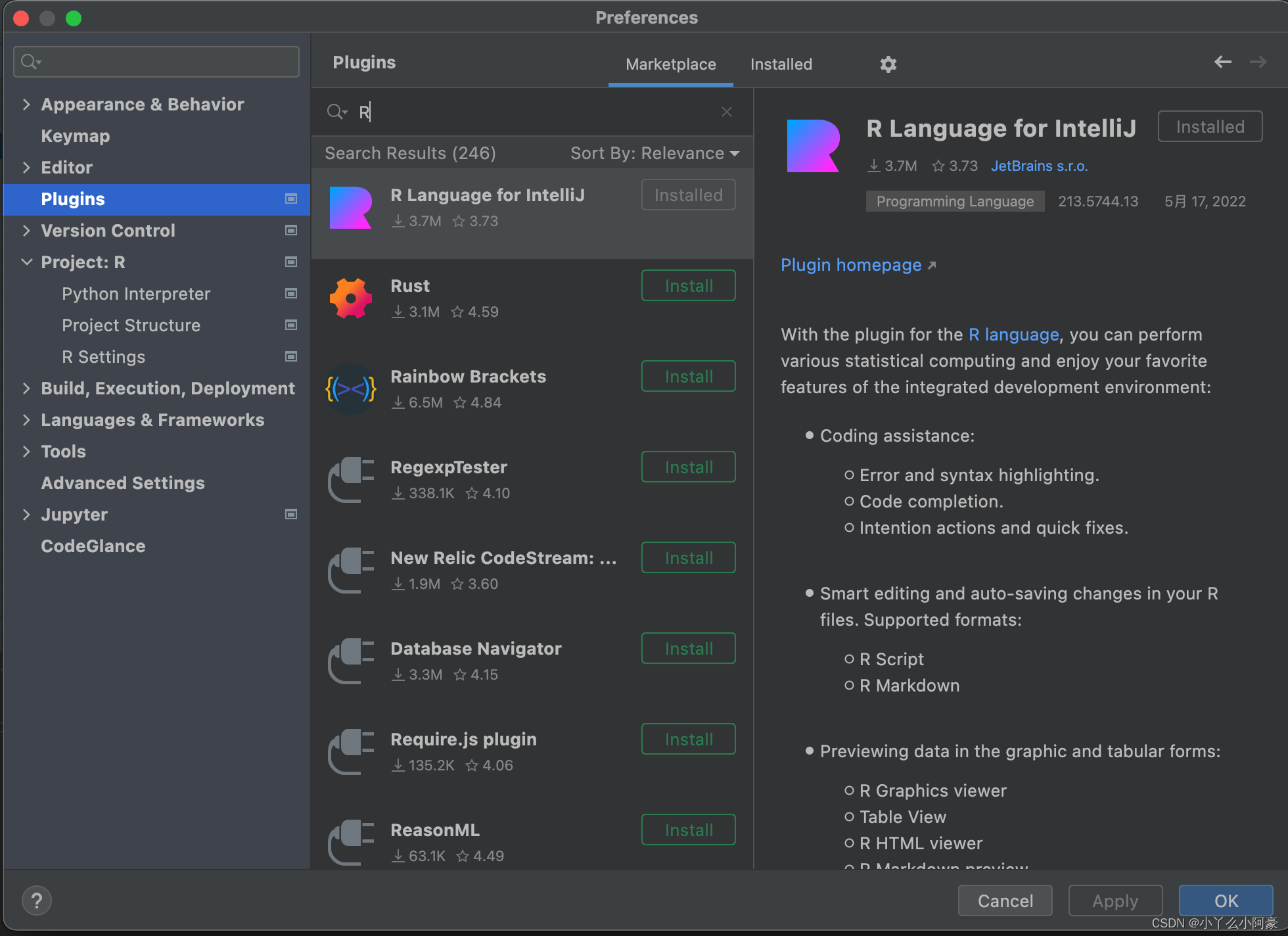Click the Rust plugin orange gear icon
This screenshot has height=936, width=1288.
[x=352, y=298]
